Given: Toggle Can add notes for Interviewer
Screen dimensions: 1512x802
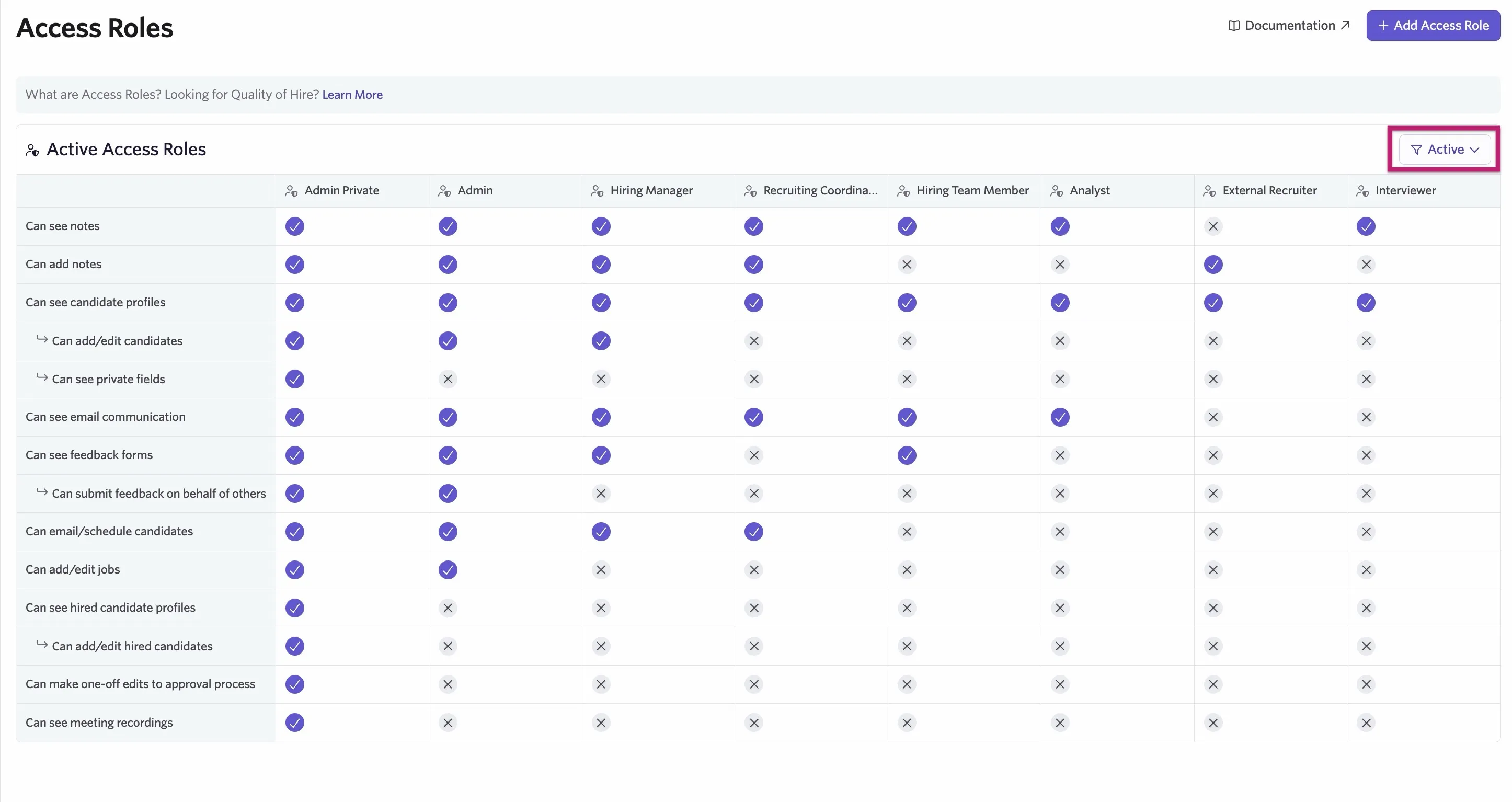Looking at the screenshot, I should click(x=1366, y=264).
